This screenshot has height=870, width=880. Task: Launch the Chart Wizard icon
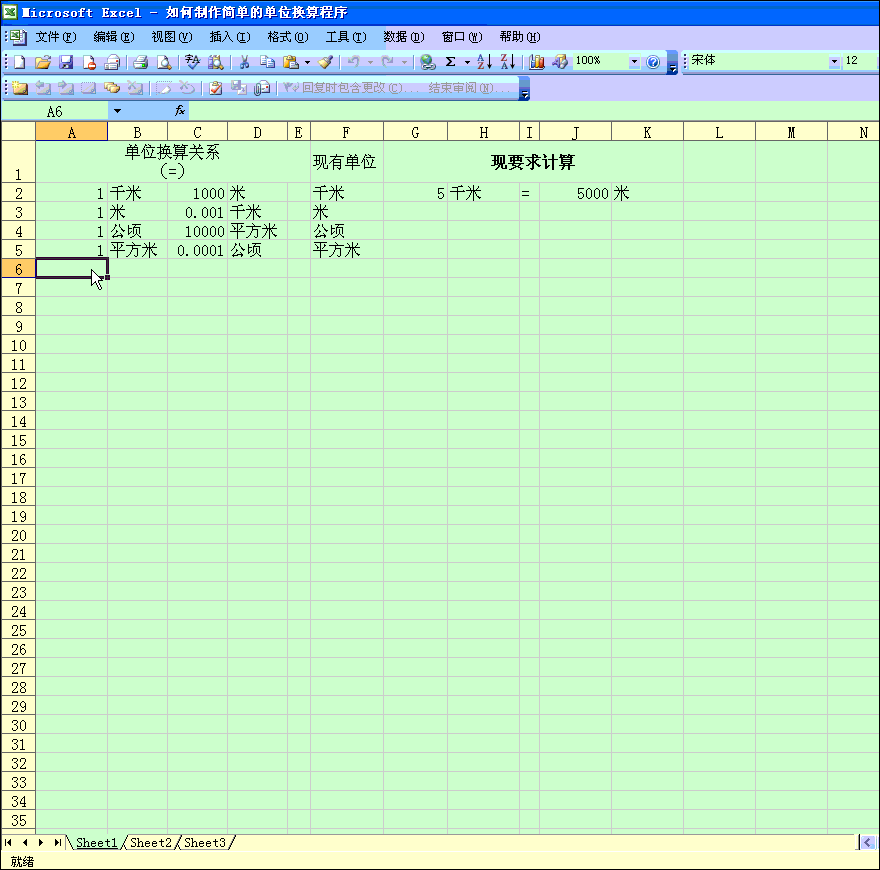pos(537,62)
